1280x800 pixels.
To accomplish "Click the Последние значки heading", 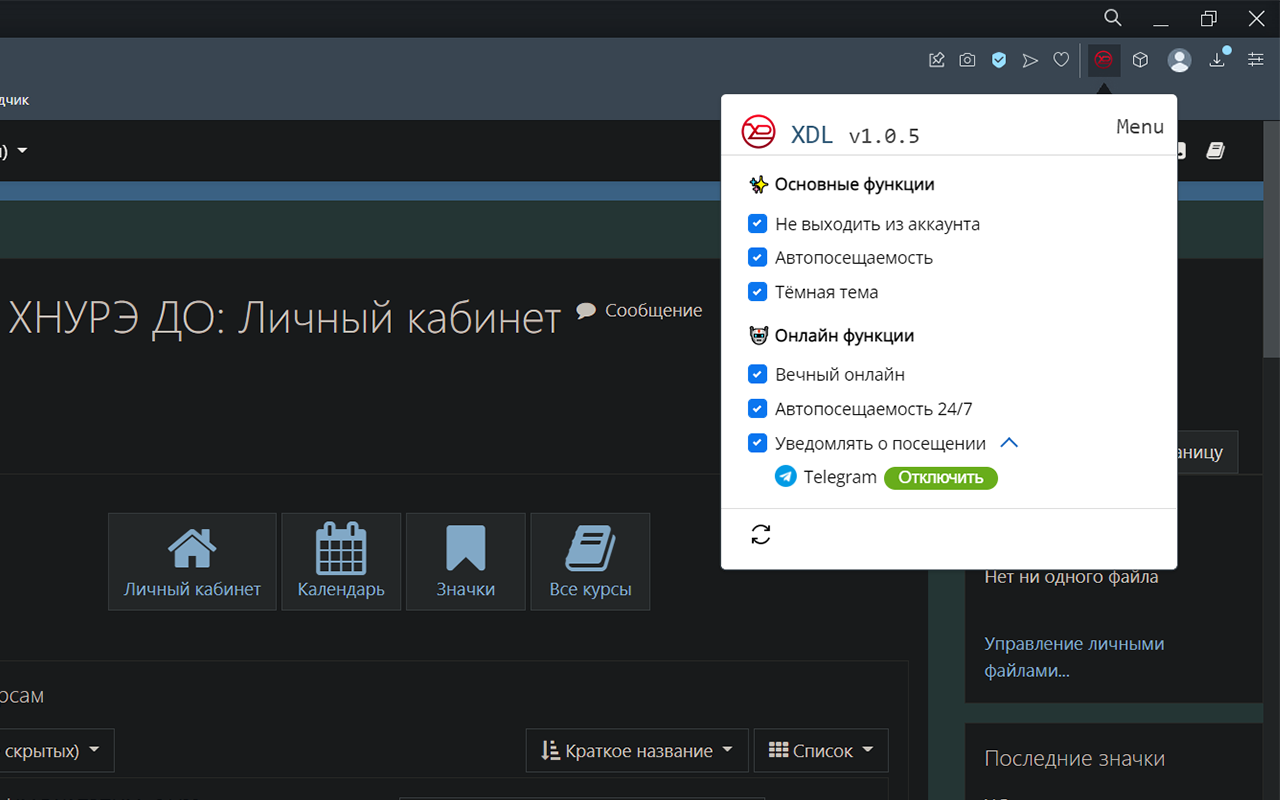I will tap(1074, 758).
